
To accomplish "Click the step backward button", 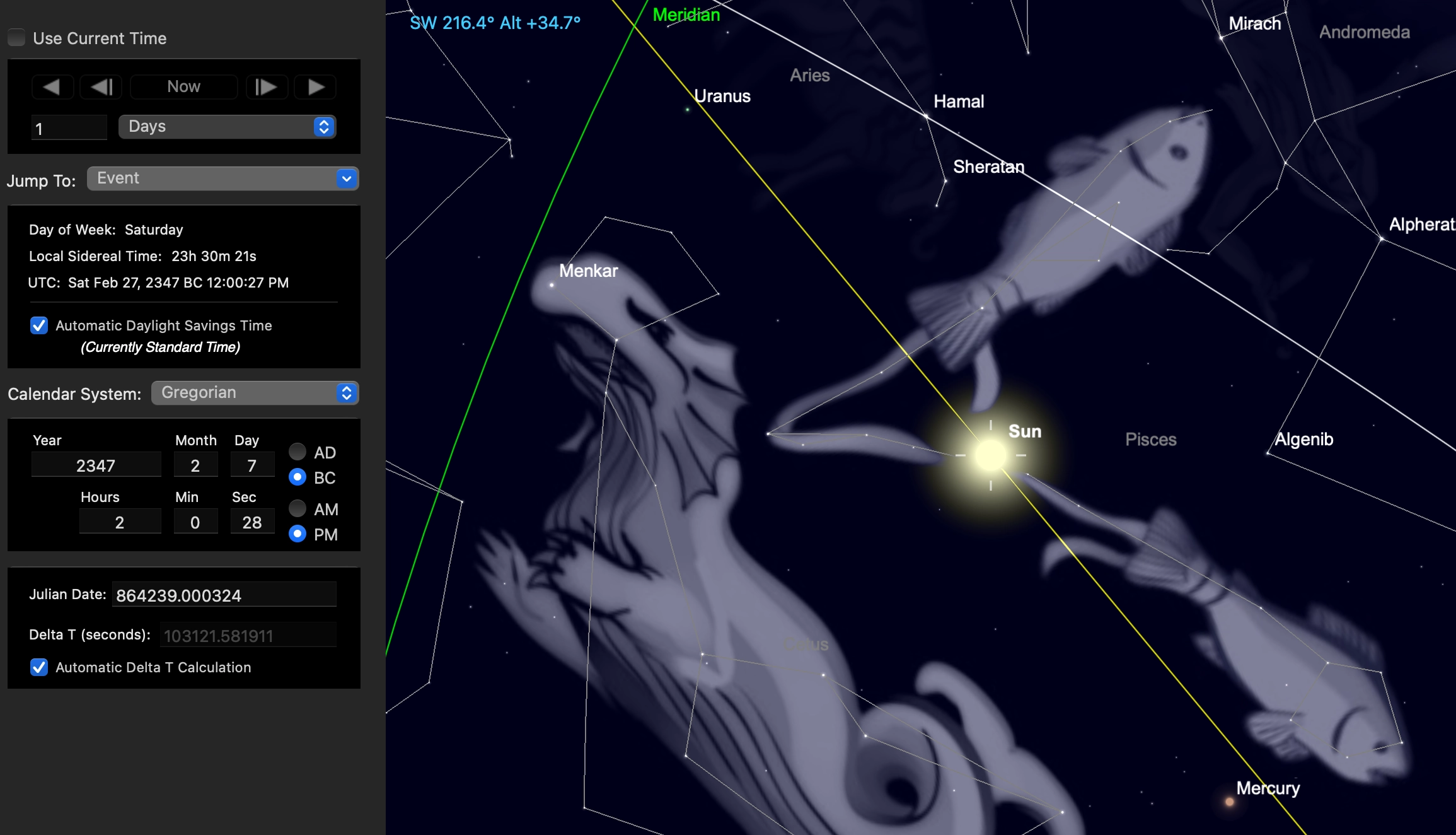I will pos(101,87).
